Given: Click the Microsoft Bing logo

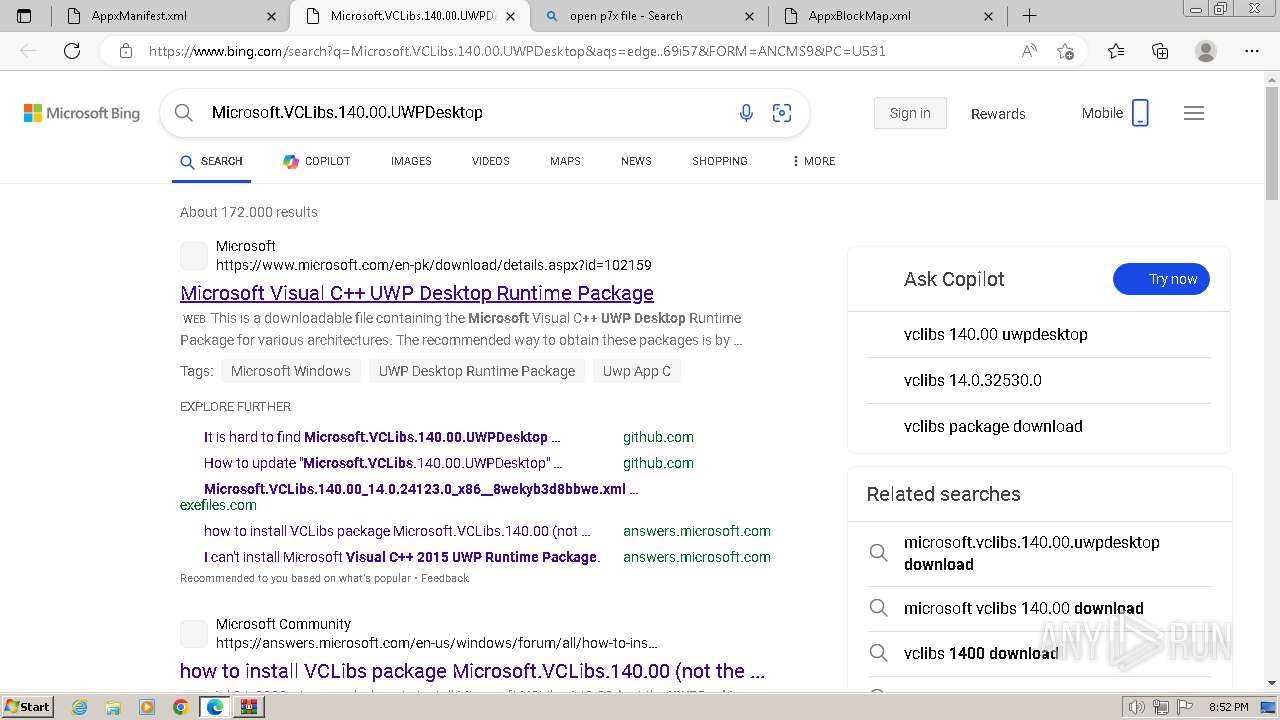Looking at the screenshot, I should coord(82,113).
